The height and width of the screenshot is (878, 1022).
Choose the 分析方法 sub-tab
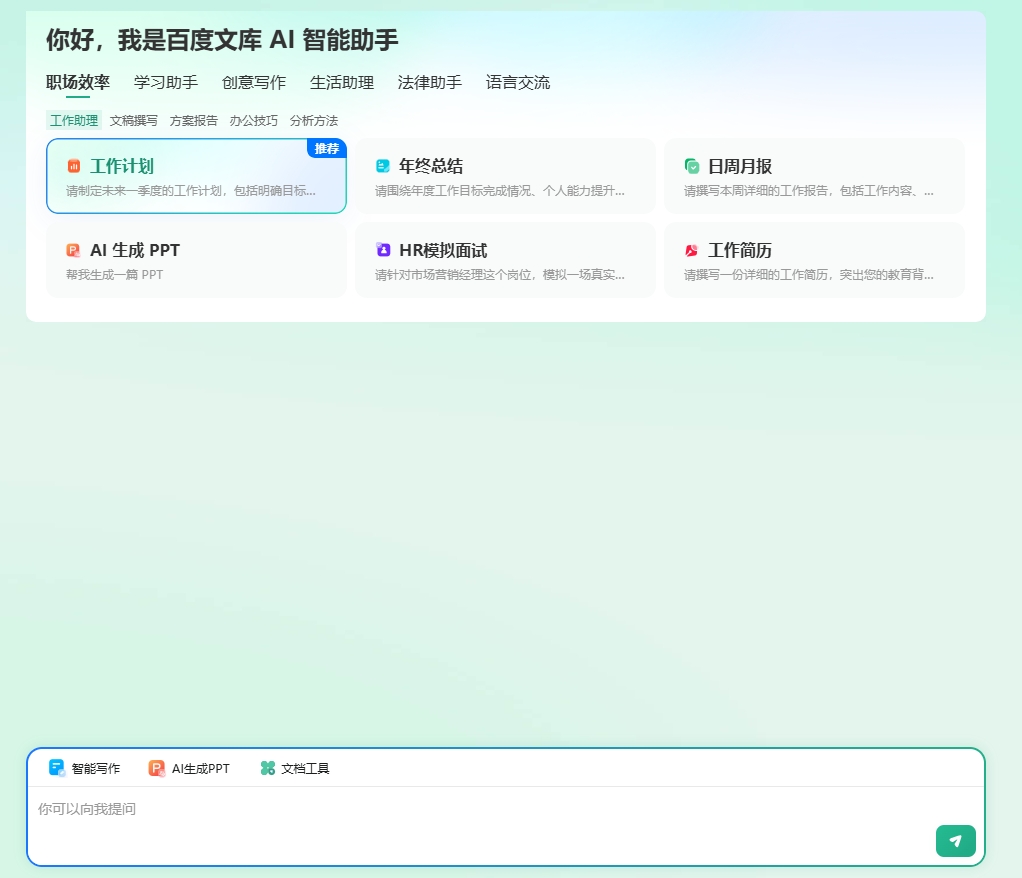[314, 121]
